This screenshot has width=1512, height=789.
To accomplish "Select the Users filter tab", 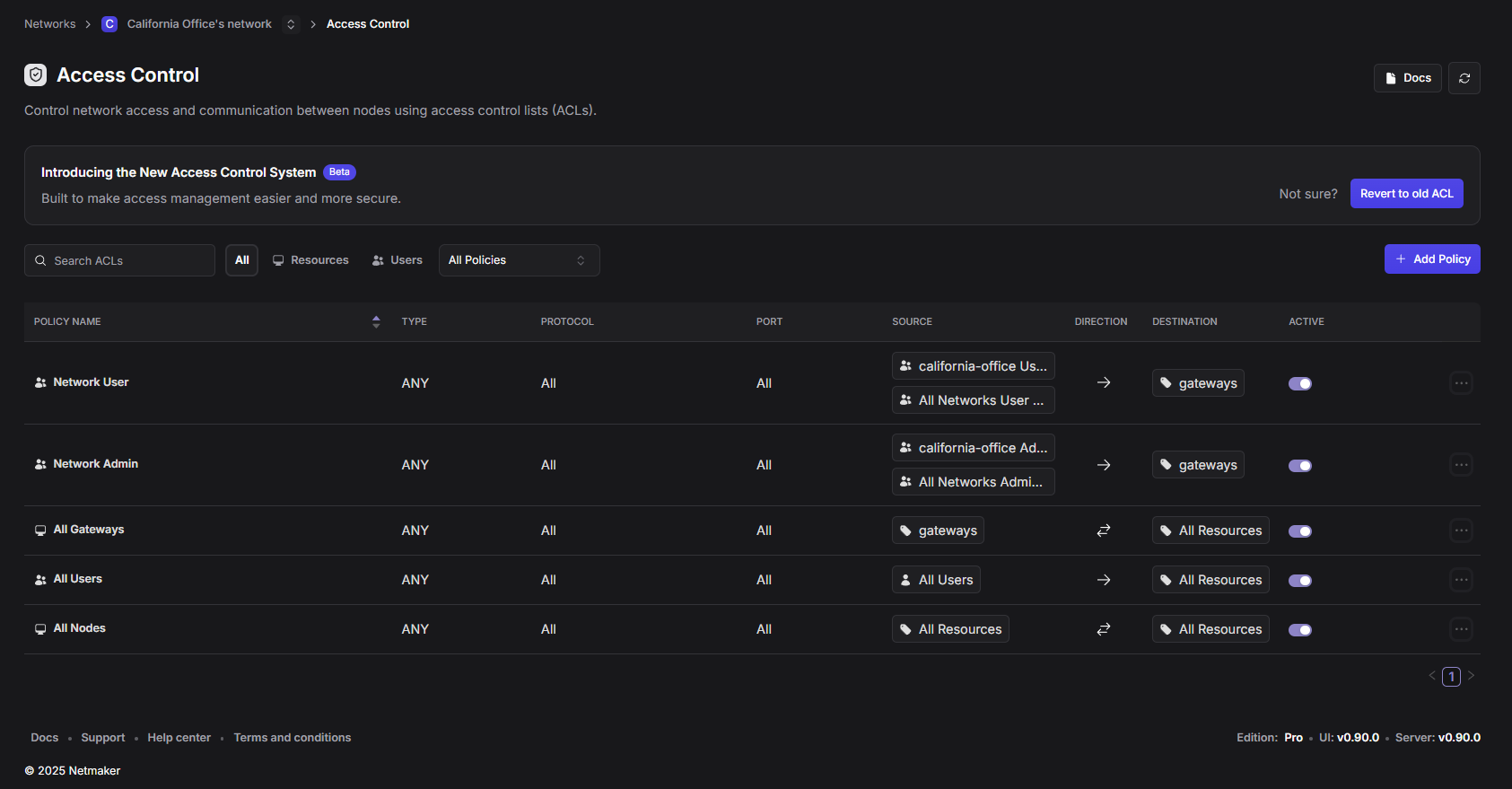I will click(x=398, y=260).
